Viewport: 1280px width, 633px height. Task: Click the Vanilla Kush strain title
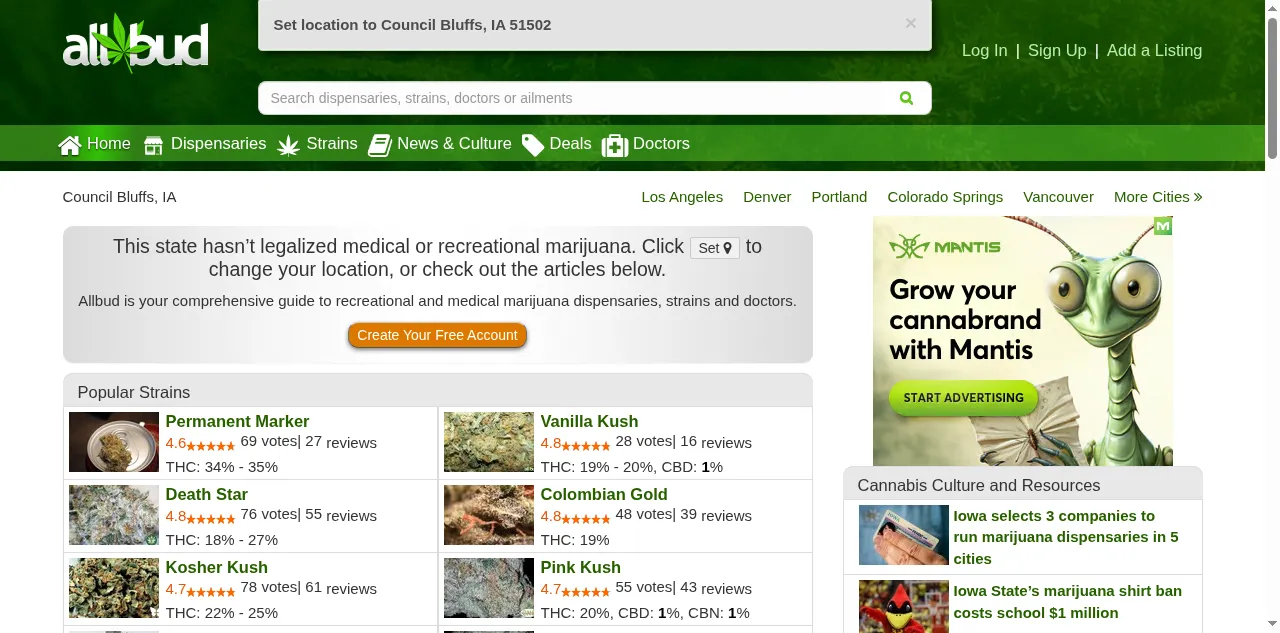pos(589,422)
